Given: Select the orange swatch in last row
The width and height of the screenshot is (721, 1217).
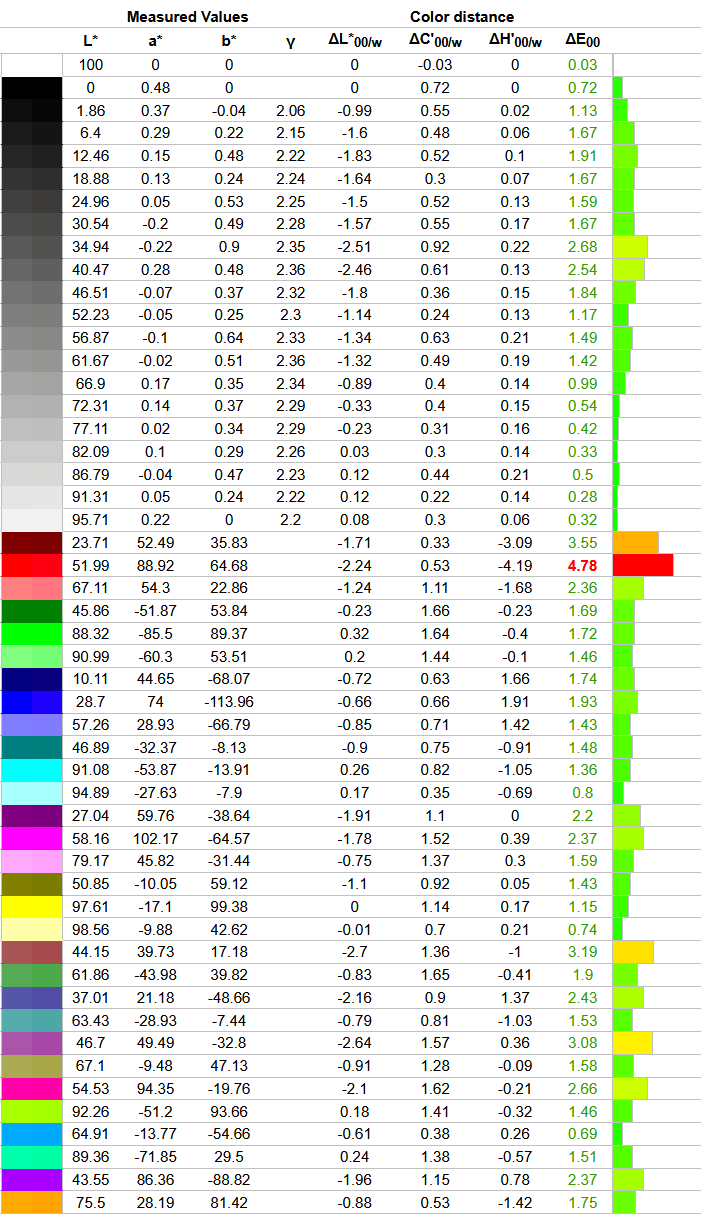Looking at the screenshot, I should pos(32,1202).
